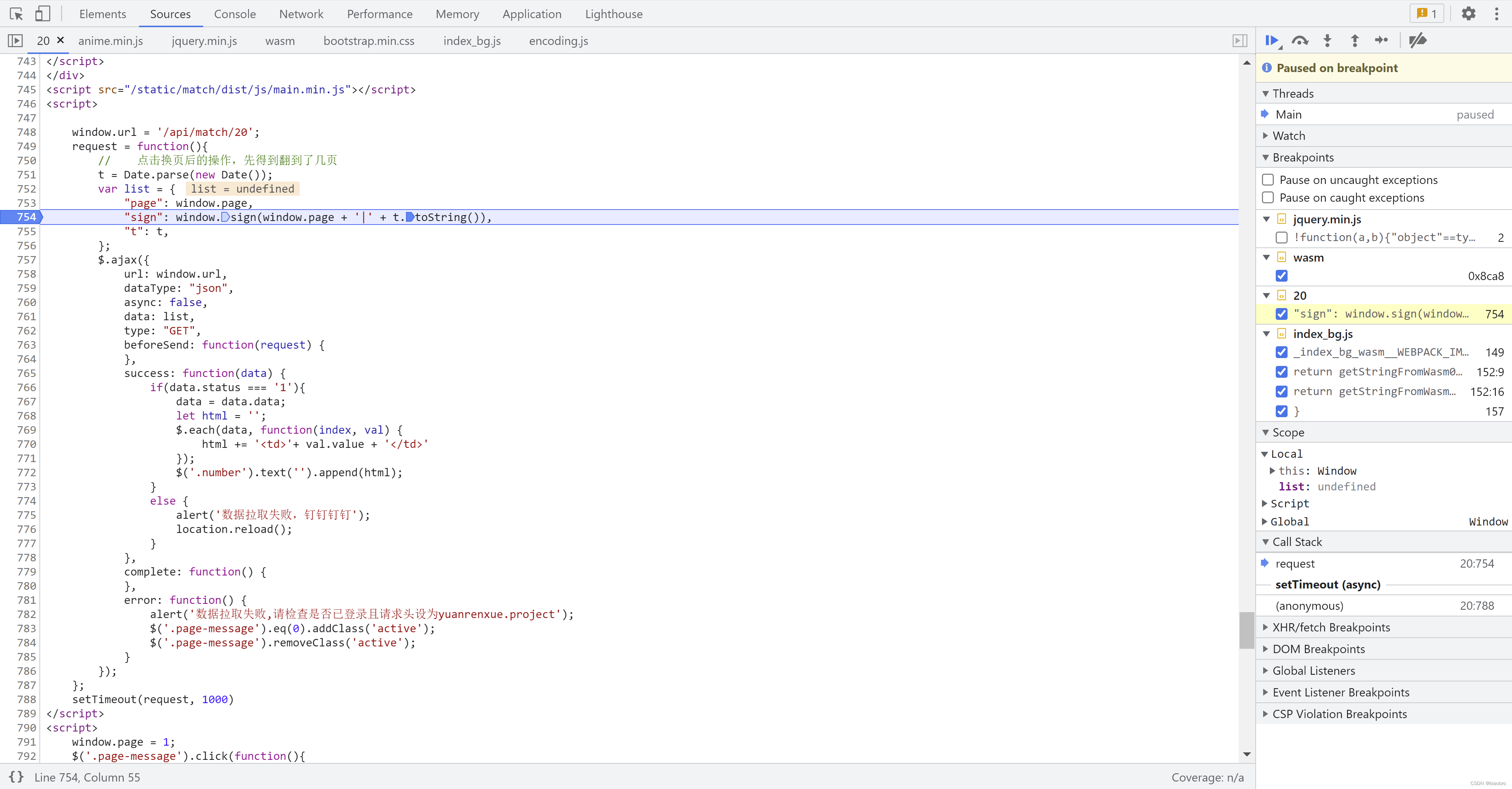
Task: Step into next function call
Action: pos(1328,41)
